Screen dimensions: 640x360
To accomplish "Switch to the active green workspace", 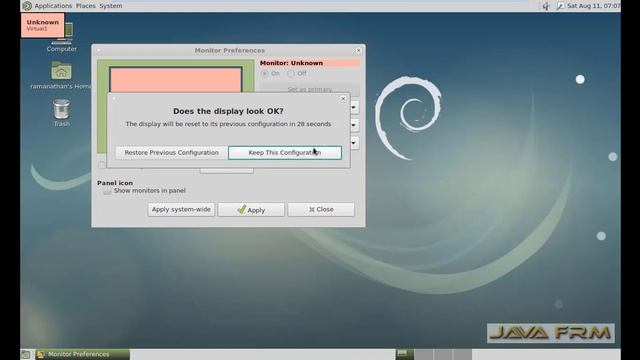I will point(404,354).
